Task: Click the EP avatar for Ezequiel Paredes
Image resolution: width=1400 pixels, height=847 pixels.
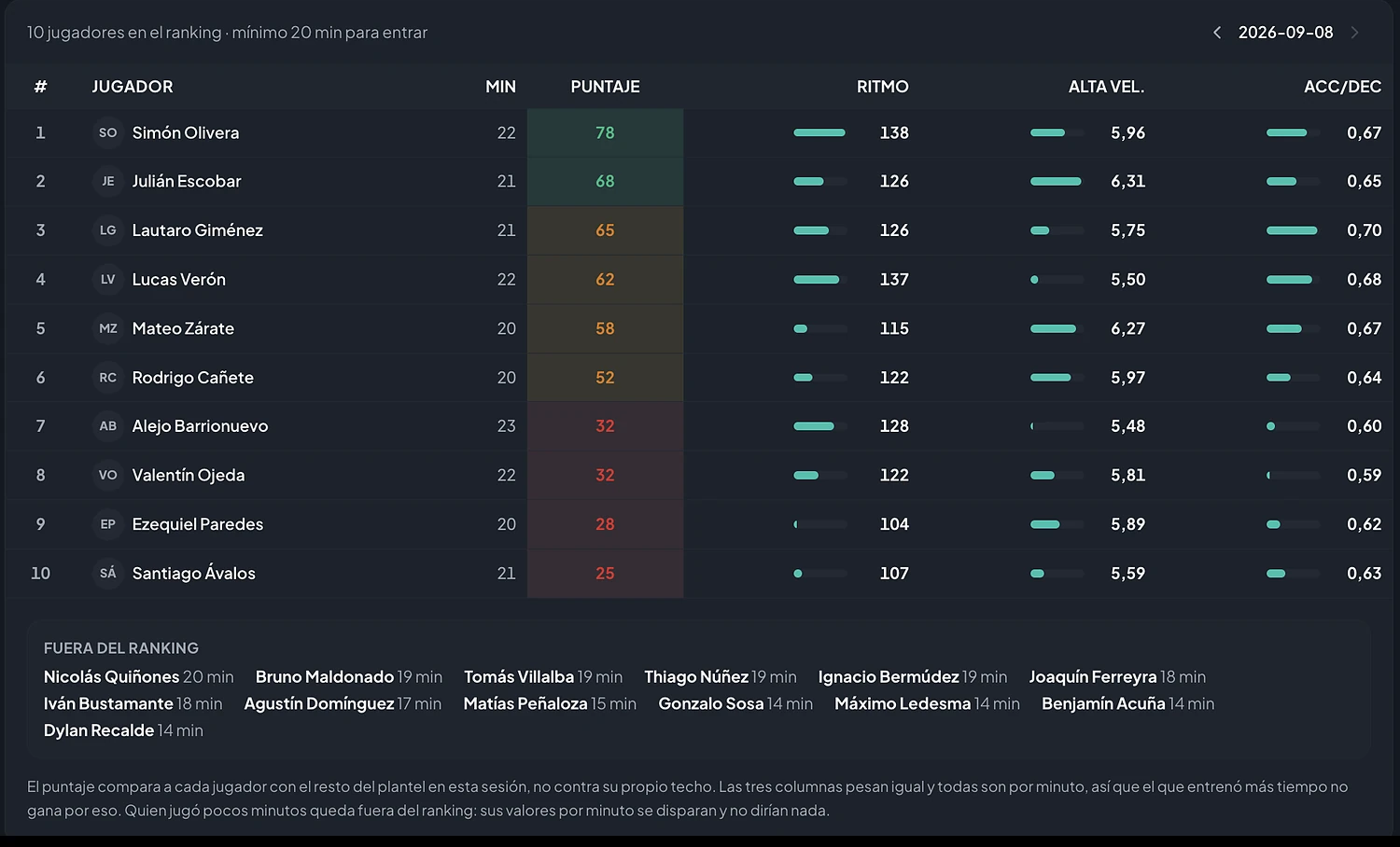Action: click(x=108, y=524)
